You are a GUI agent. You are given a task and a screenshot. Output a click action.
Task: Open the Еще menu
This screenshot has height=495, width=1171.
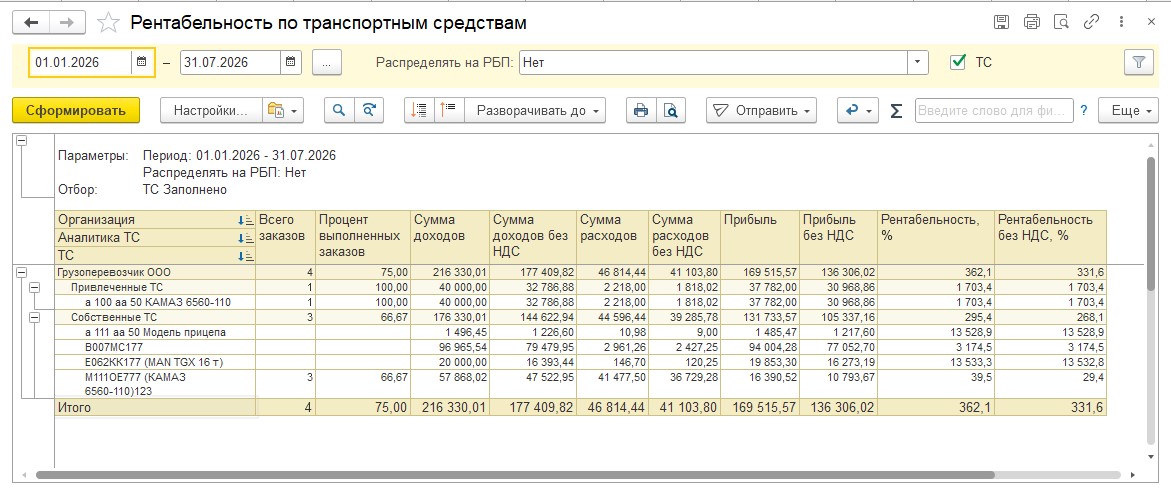coord(1130,110)
